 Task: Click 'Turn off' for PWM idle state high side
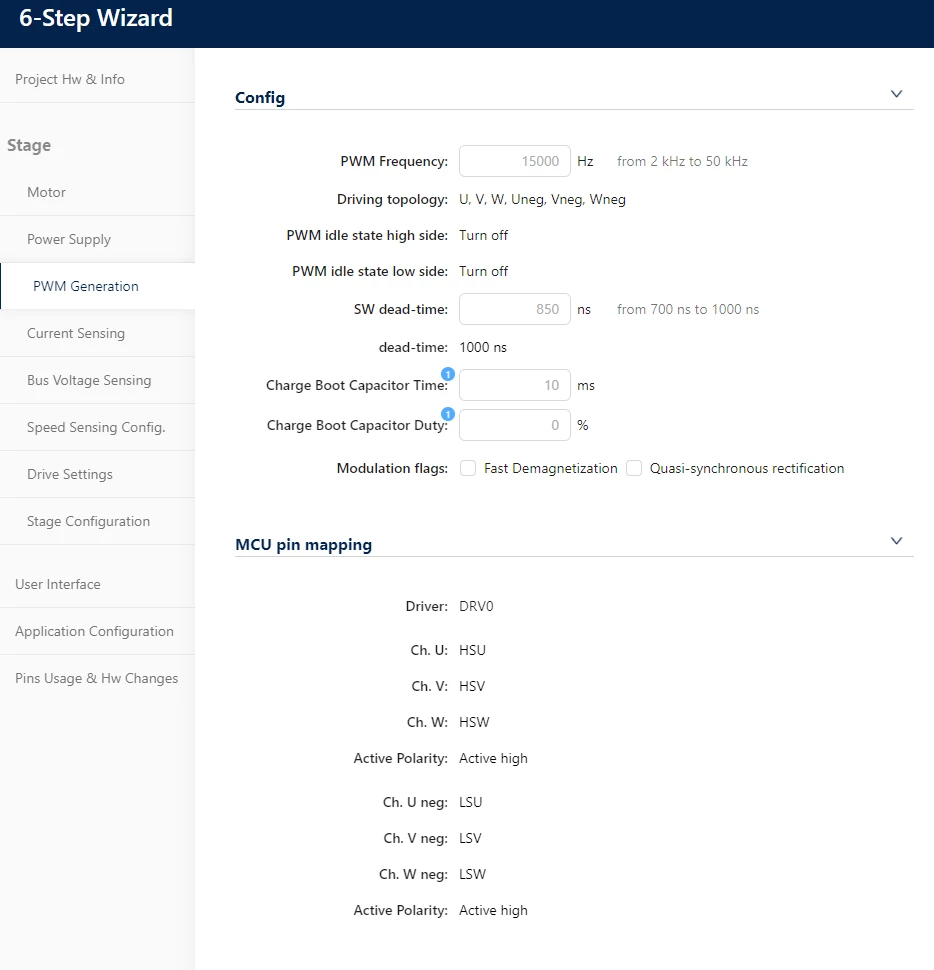tap(483, 236)
